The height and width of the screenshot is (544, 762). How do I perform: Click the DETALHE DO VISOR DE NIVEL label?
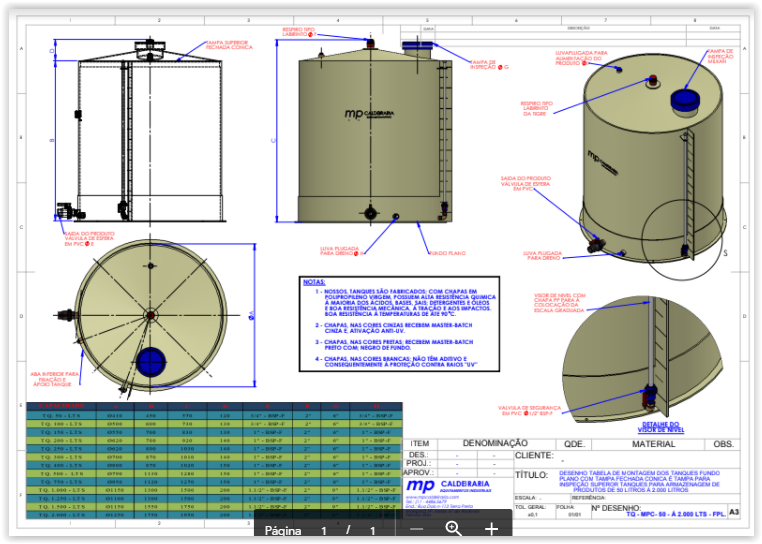[x=658, y=426]
